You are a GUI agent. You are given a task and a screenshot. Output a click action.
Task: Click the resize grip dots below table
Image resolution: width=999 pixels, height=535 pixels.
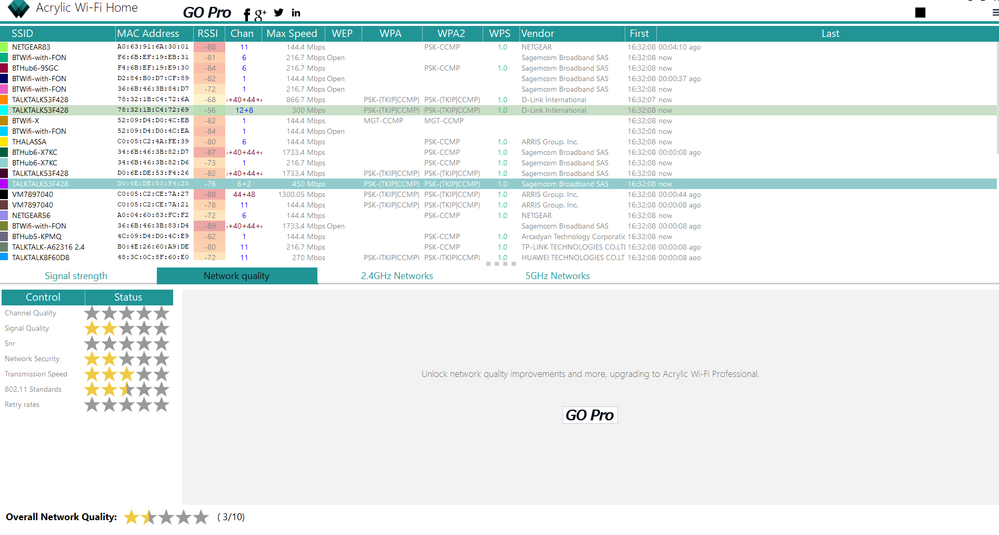click(x=500, y=264)
